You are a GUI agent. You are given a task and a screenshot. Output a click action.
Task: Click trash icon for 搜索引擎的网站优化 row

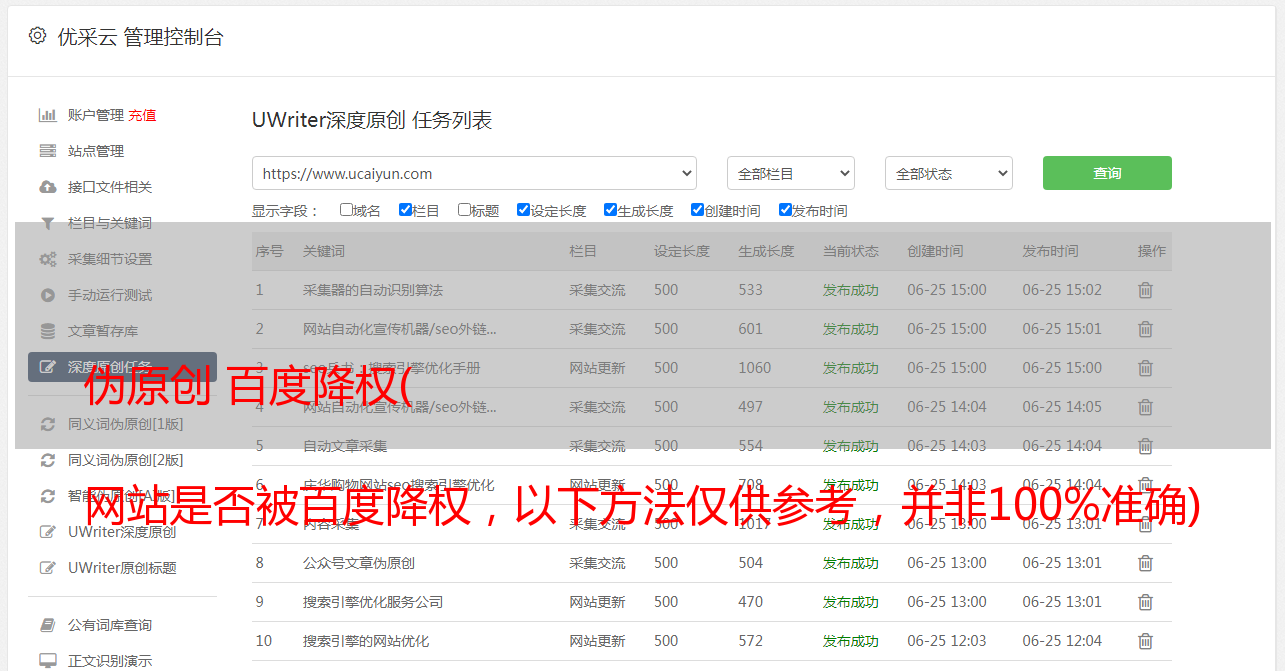click(x=1145, y=641)
